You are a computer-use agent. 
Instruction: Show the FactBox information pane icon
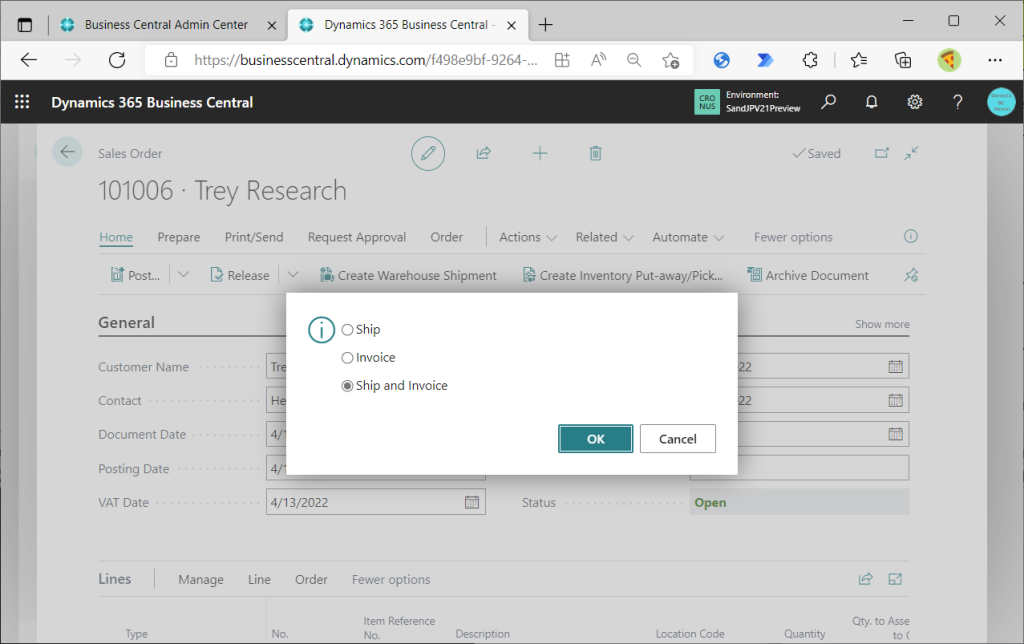[x=910, y=236]
